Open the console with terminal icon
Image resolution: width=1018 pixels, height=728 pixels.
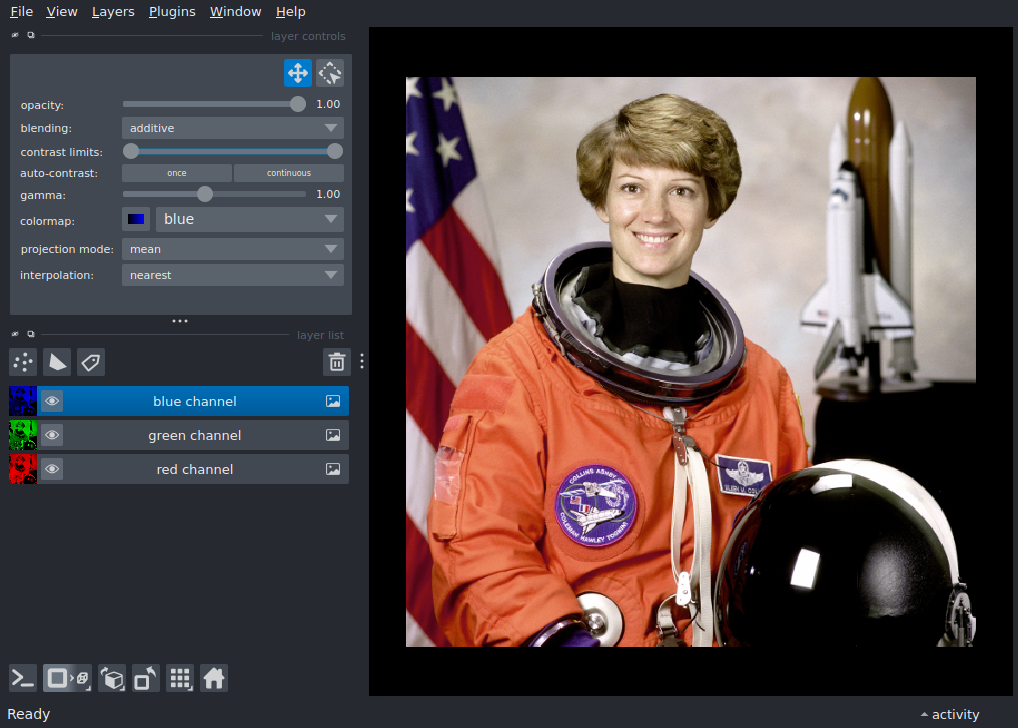coord(23,679)
